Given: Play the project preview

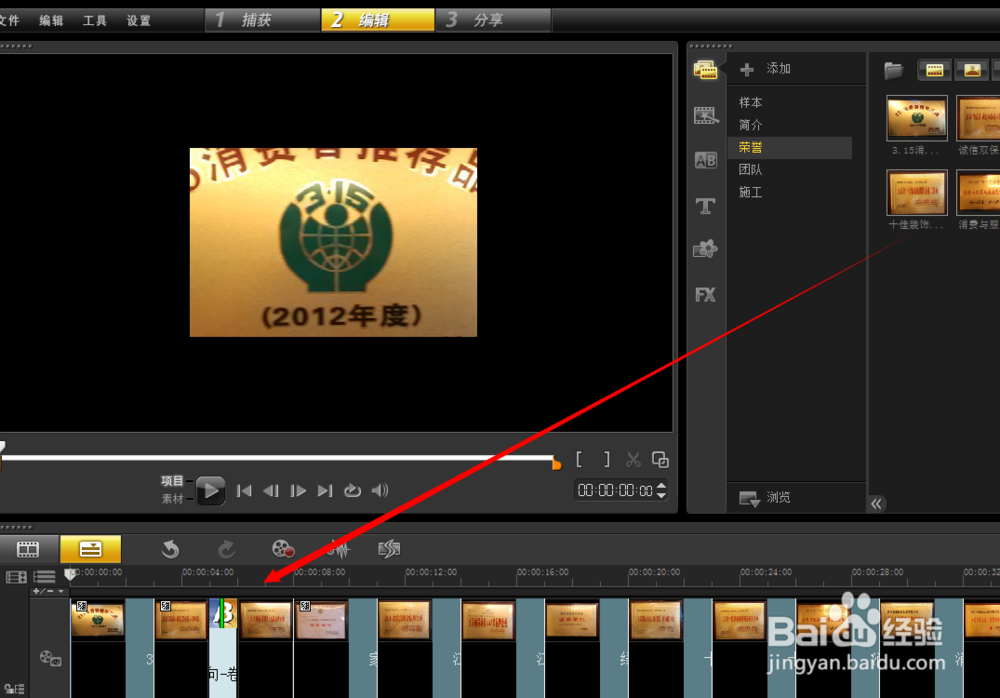Looking at the screenshot, I should [x=210, y=491].
